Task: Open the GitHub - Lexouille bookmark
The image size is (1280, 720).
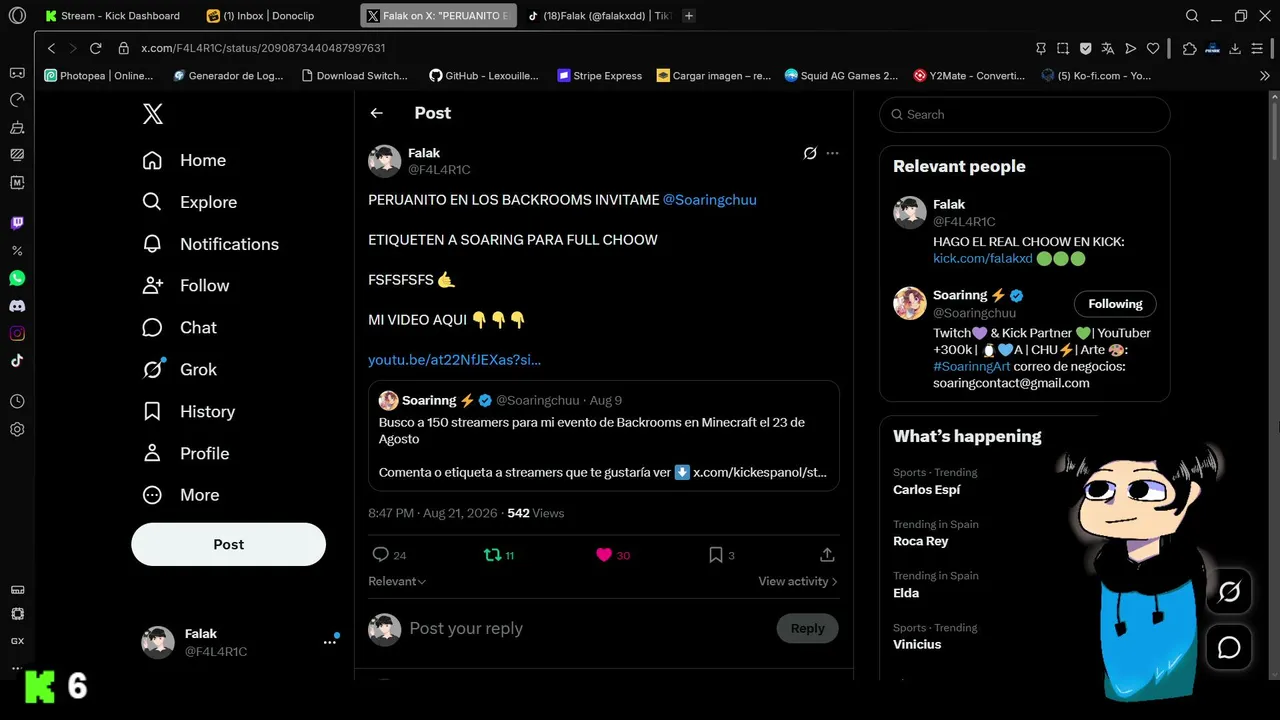Action: pyautogui.click(x=484, y=75)
